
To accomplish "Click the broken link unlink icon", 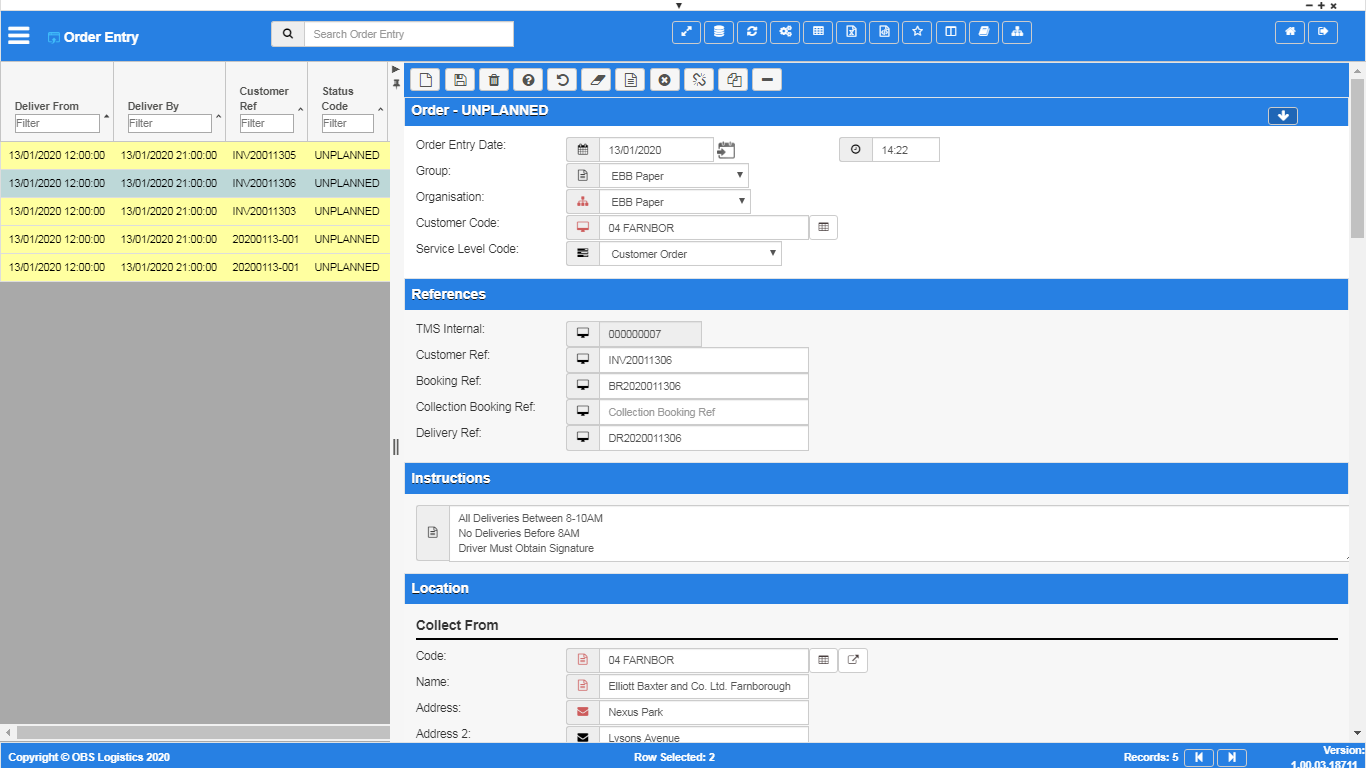I will (x=698, y=80).
